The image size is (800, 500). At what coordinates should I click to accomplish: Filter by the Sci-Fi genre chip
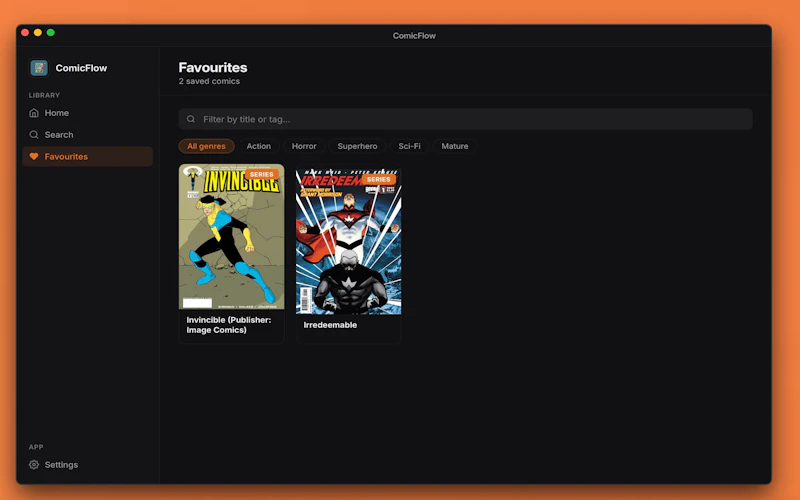409,146
